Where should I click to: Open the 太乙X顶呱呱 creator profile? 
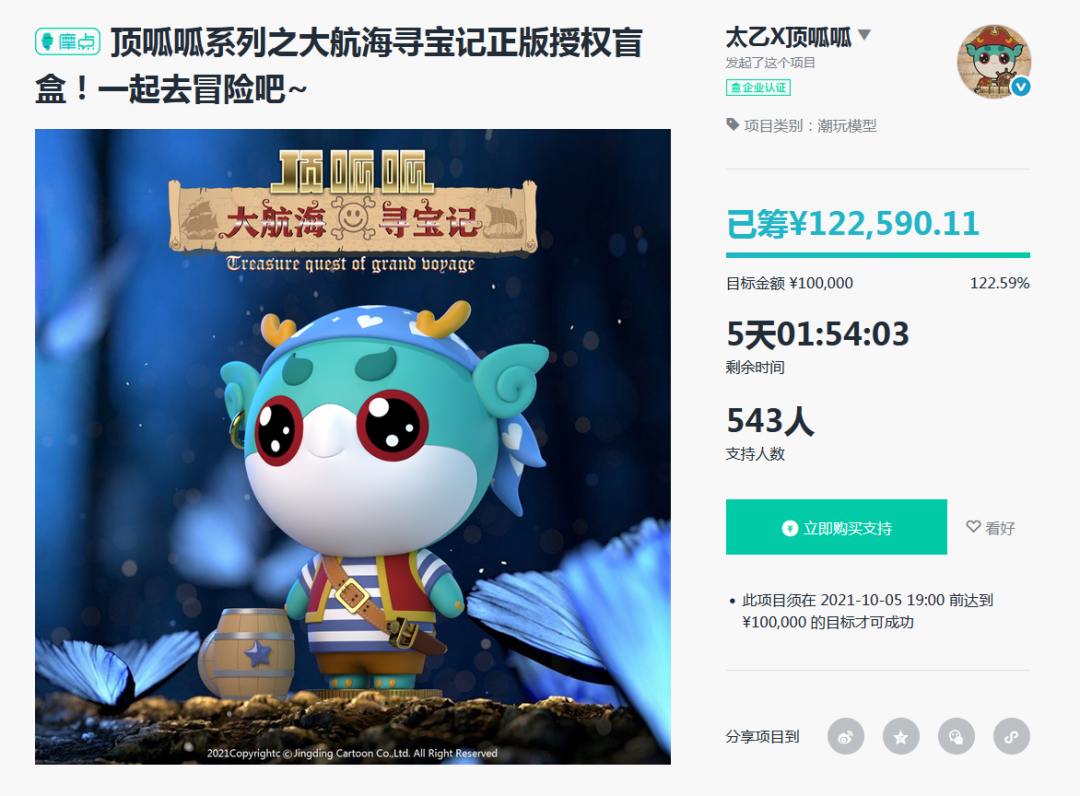(788, 36)
